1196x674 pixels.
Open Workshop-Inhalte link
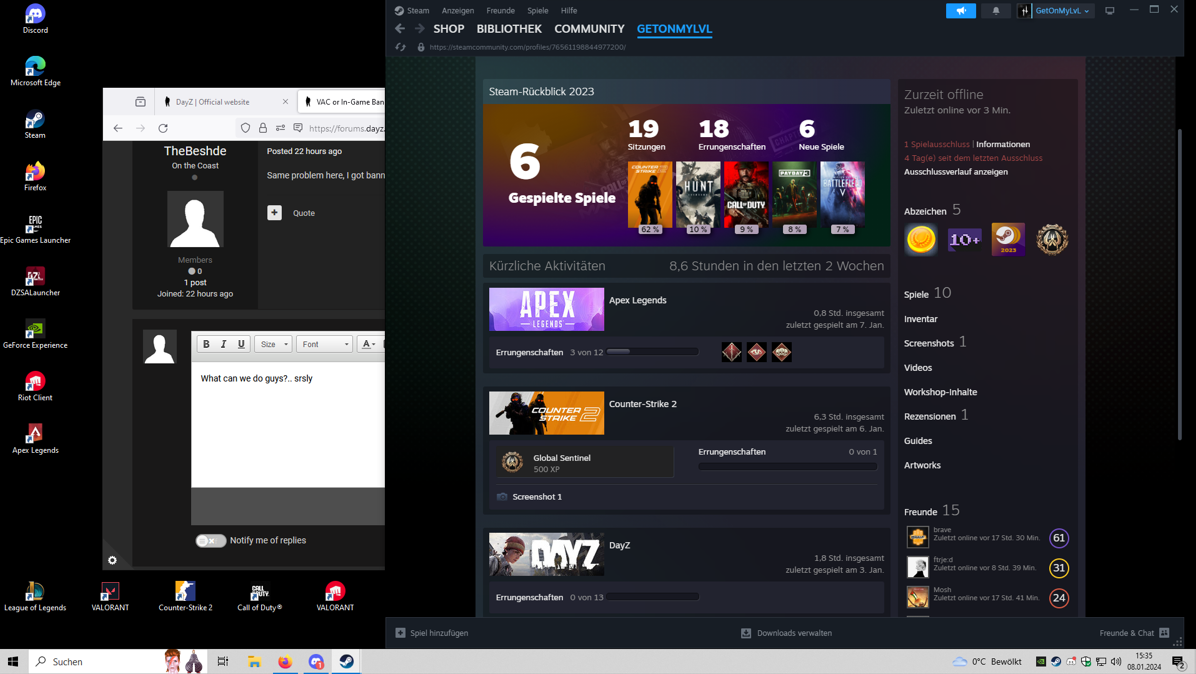[x=940, y=392]
